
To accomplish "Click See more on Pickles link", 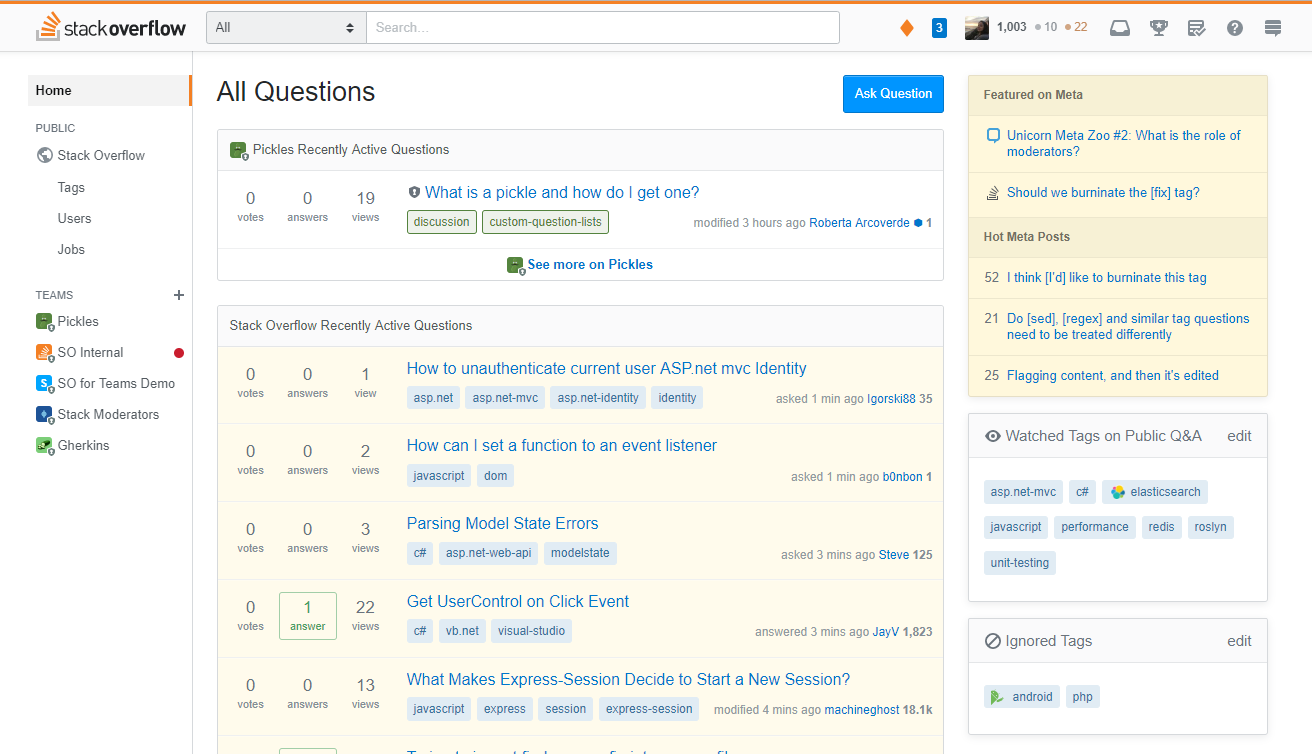I will point(590,265).
